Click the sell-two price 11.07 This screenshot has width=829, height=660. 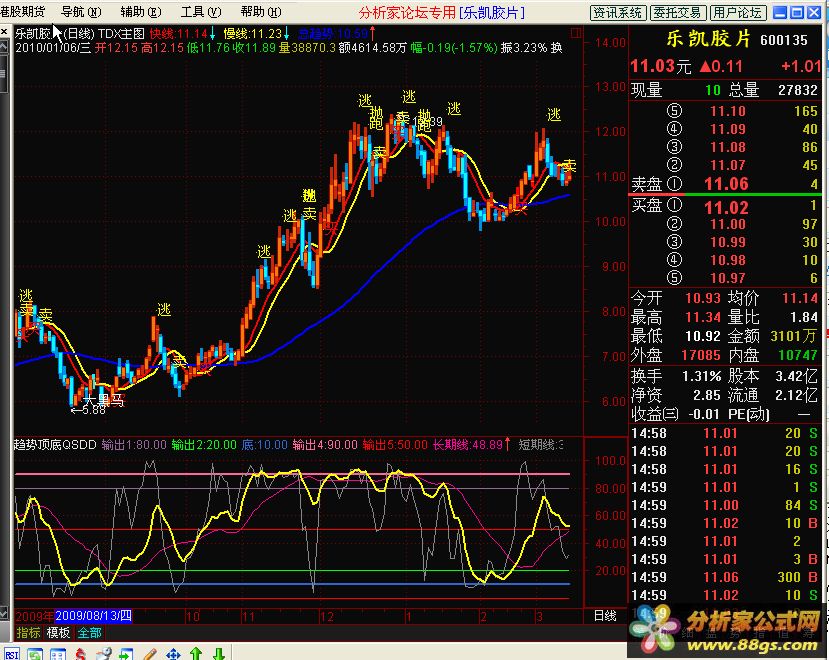pos(727,165)
